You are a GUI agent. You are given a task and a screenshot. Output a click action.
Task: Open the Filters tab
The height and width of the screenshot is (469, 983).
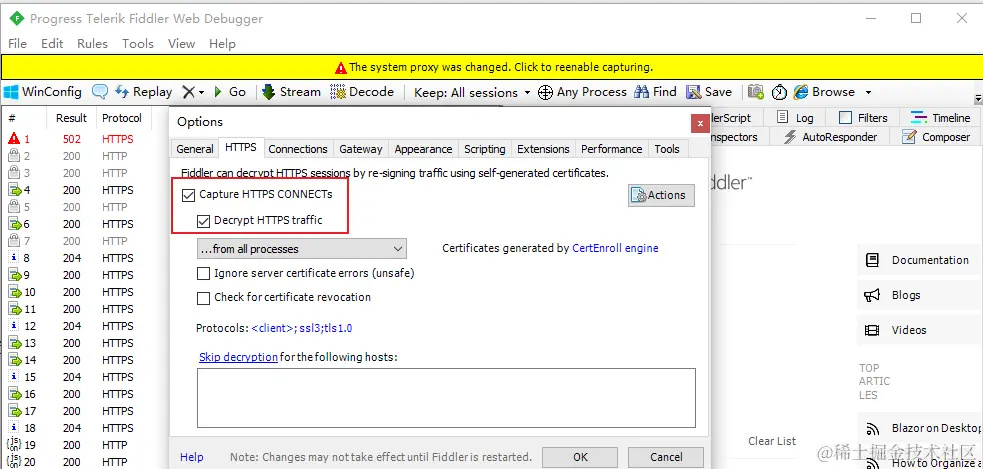tap(863, 118)
